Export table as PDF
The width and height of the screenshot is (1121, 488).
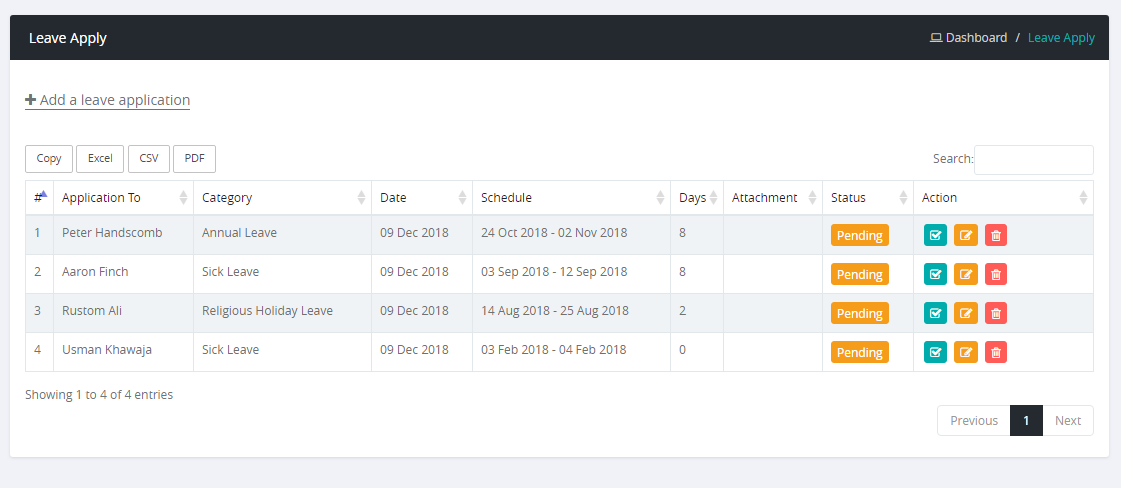coord(194,159)
